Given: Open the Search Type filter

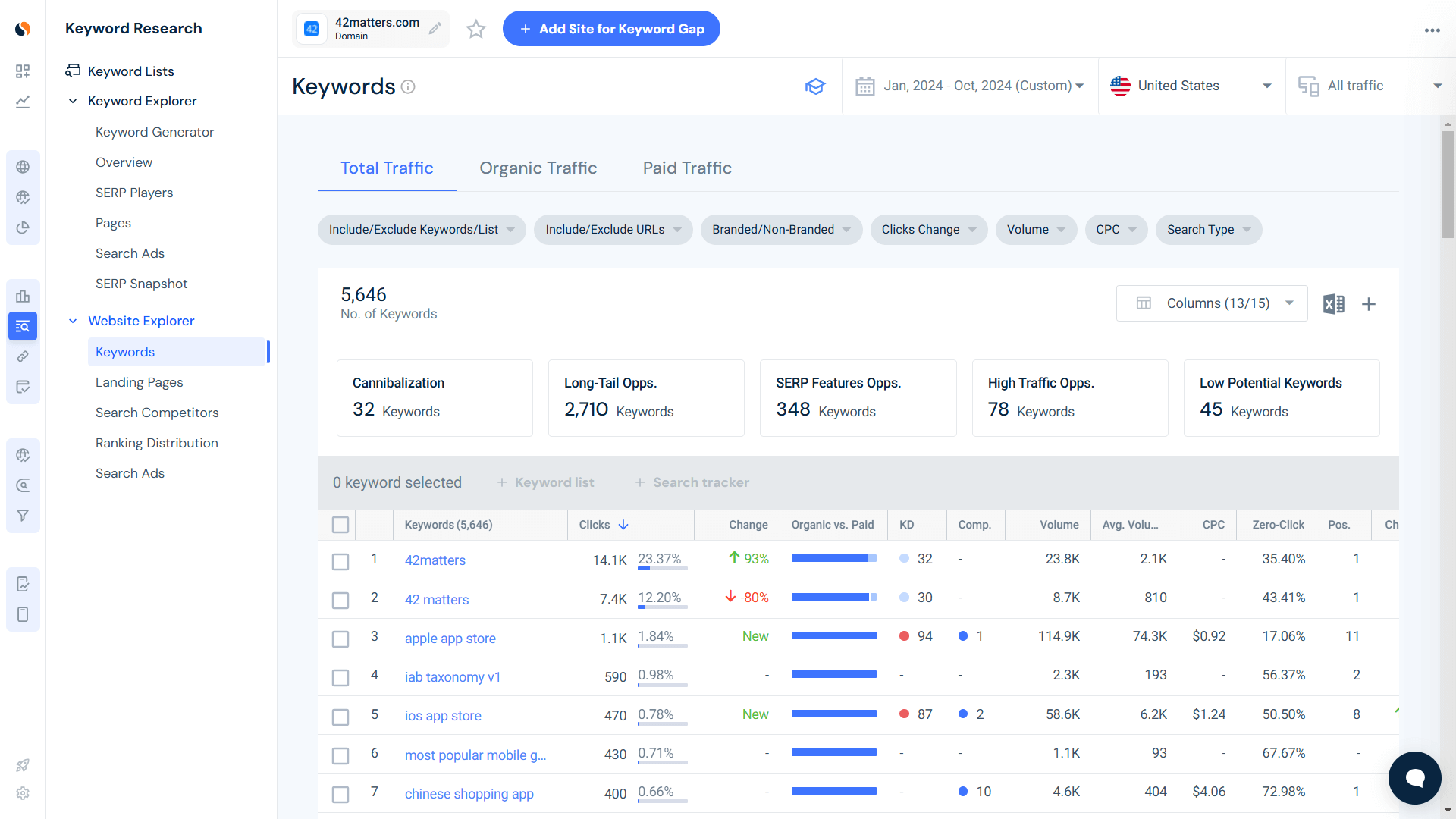Looking at the screenshot, I should (1209, 230).
